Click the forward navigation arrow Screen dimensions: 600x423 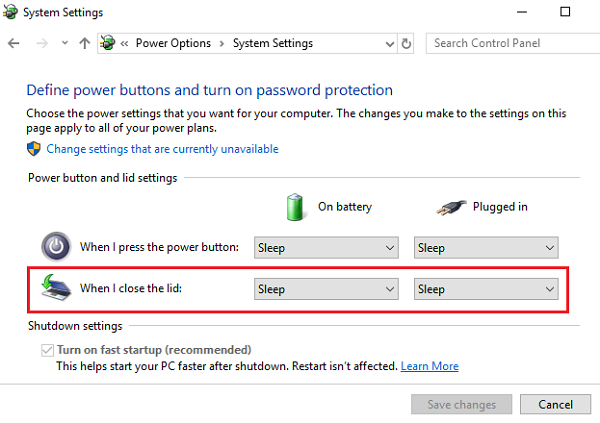[41, 43]
